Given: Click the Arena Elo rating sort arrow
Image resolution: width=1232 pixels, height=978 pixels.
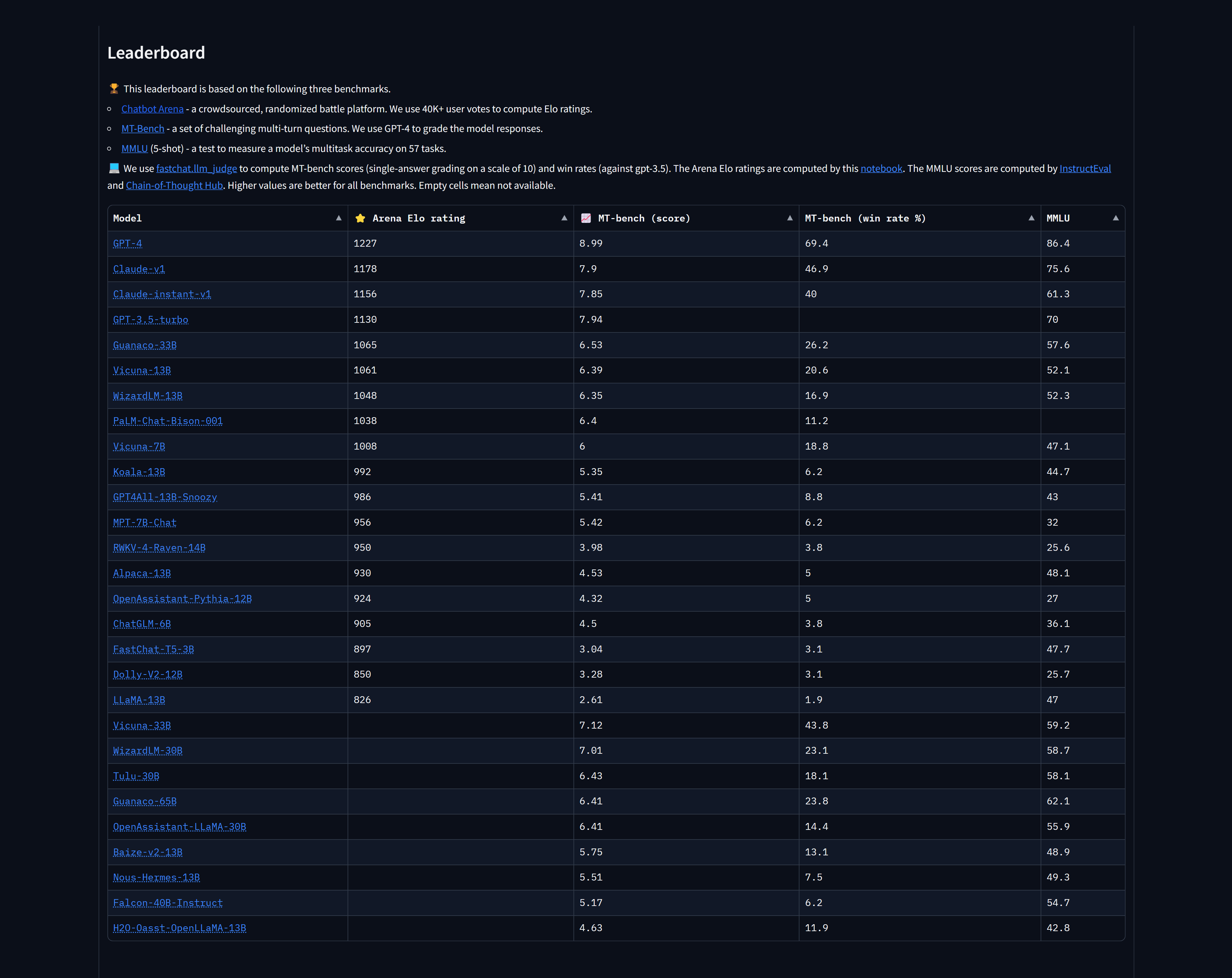Looking at the screenshot, I should tap(564, 218).
